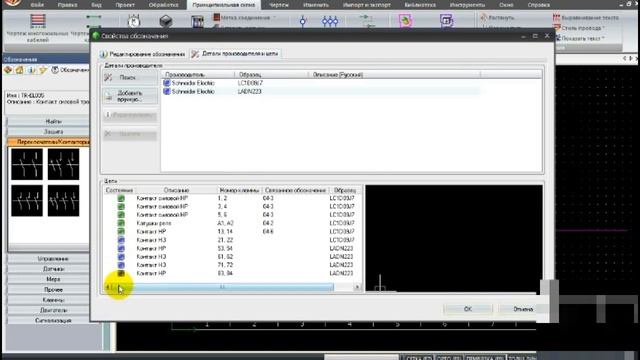Click status icon of the A1, A2 coil row
Image resolution: width=640 pixels, height=360 pixels.
coord(121,223)
